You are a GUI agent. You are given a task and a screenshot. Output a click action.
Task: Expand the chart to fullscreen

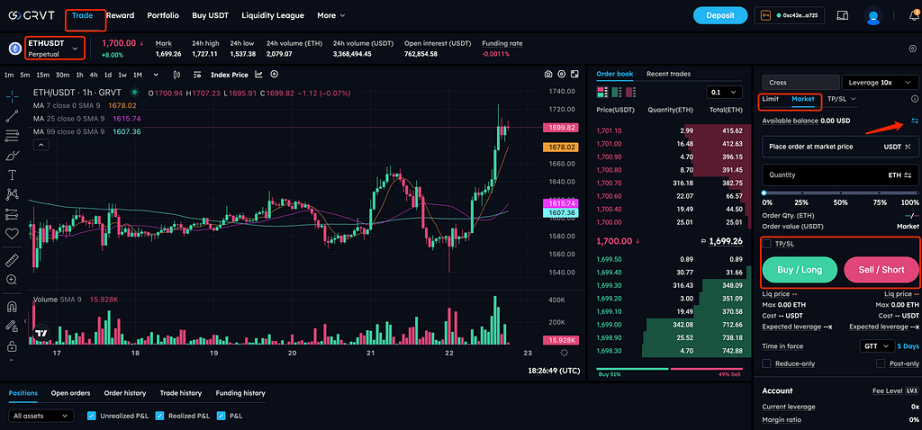point(575,74)
